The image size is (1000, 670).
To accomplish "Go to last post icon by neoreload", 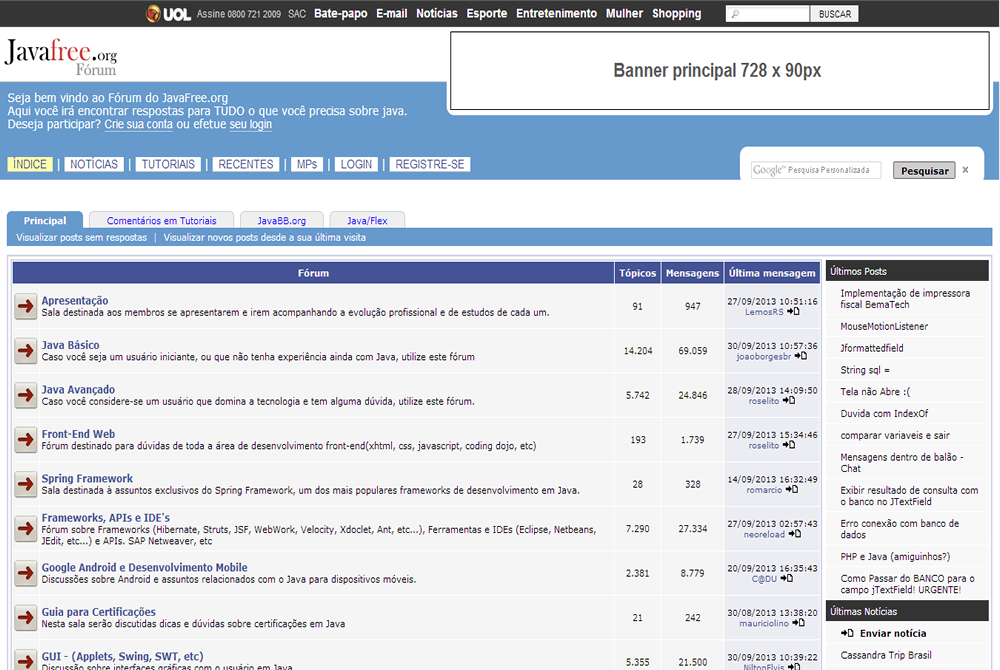I will (795, 534).
